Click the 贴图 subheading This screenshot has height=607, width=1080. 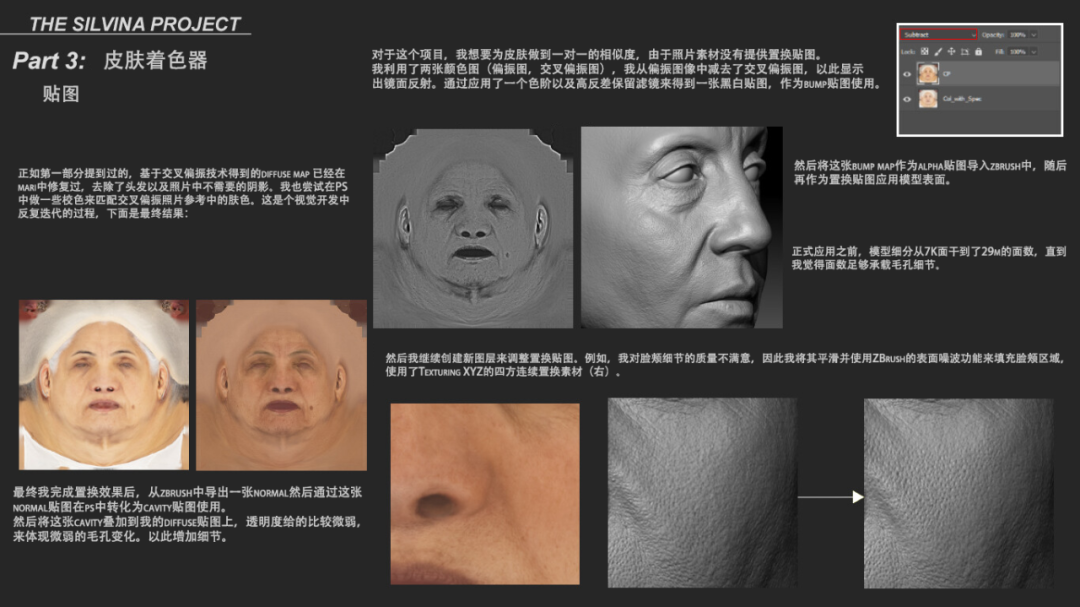[61, 94]
